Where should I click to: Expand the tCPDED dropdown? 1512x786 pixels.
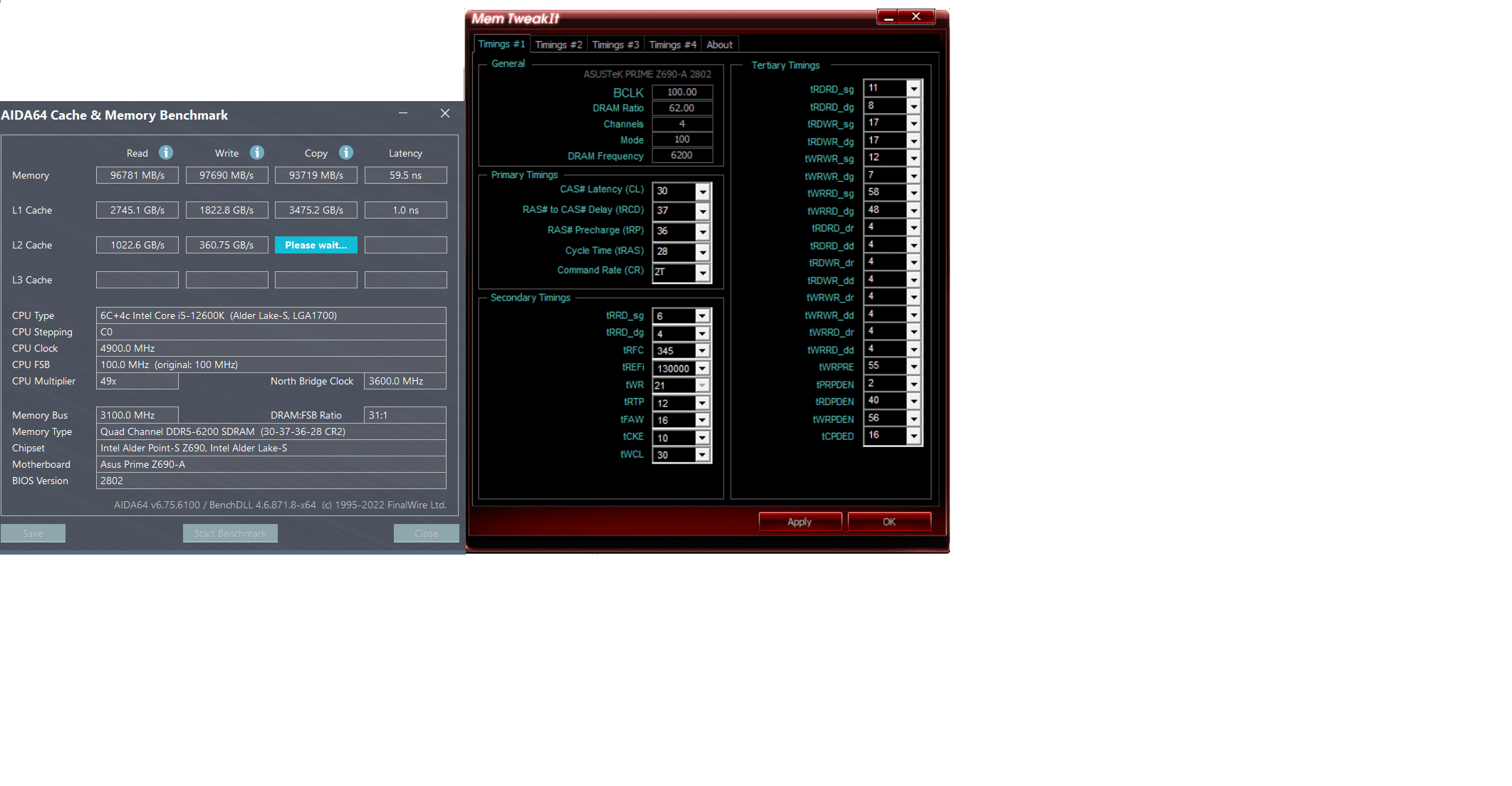point(914,436)
